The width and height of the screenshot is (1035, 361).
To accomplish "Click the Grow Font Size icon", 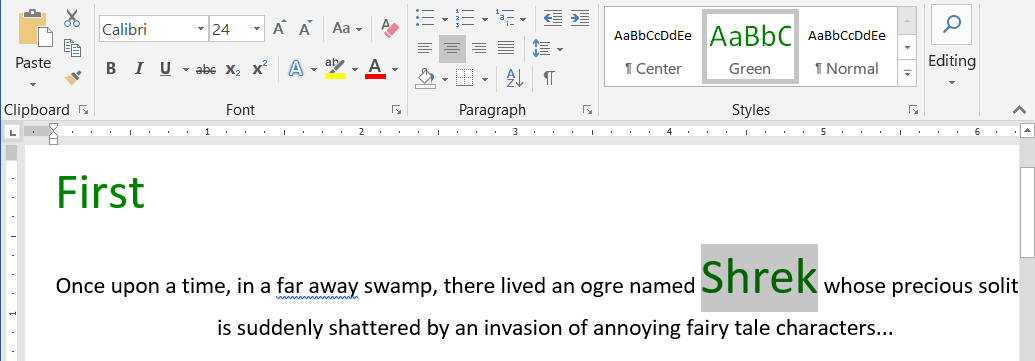I will pyautogui.click(x=279, y=29).
